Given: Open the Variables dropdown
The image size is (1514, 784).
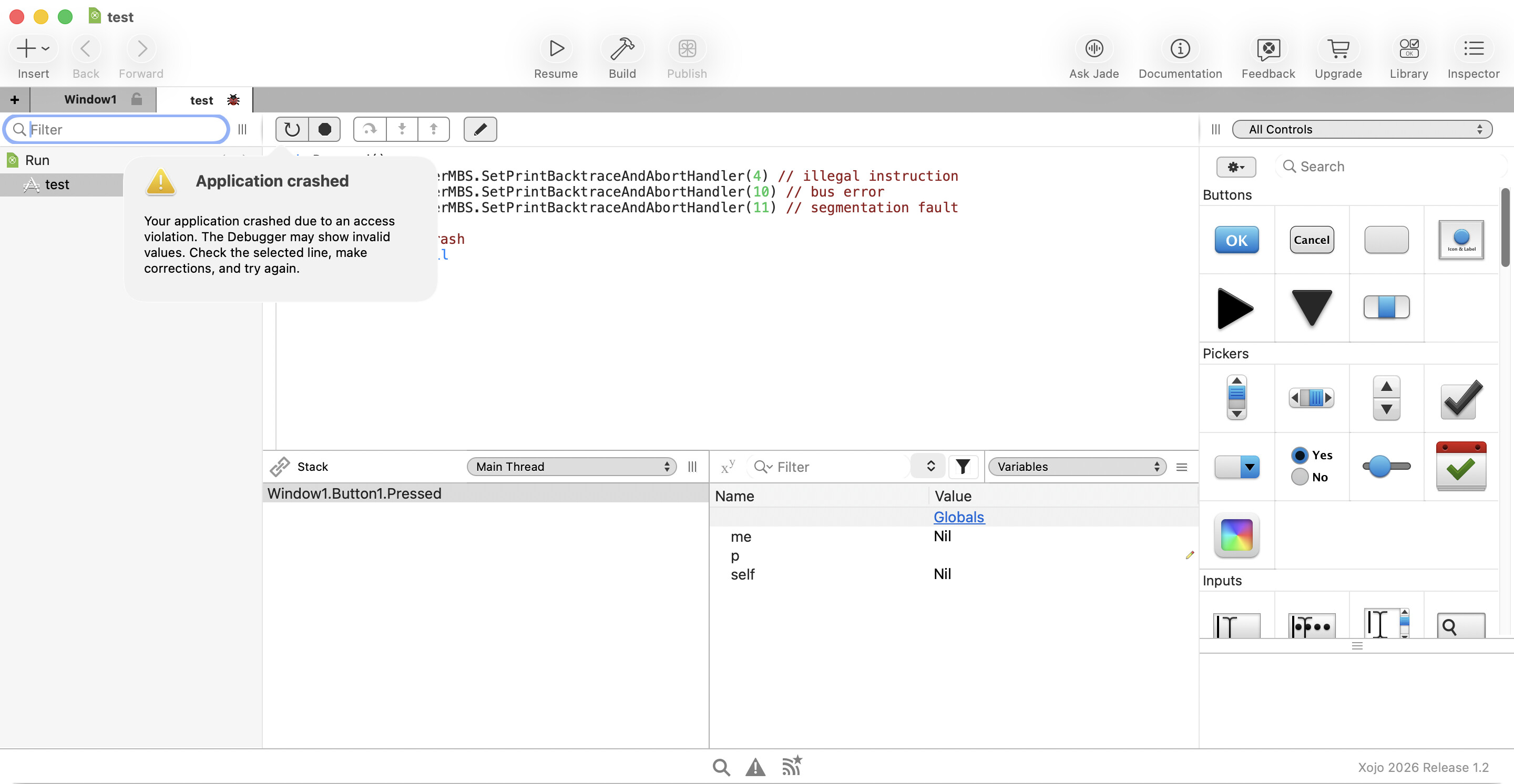Looking at the screenshot, I should (1077, 466).
